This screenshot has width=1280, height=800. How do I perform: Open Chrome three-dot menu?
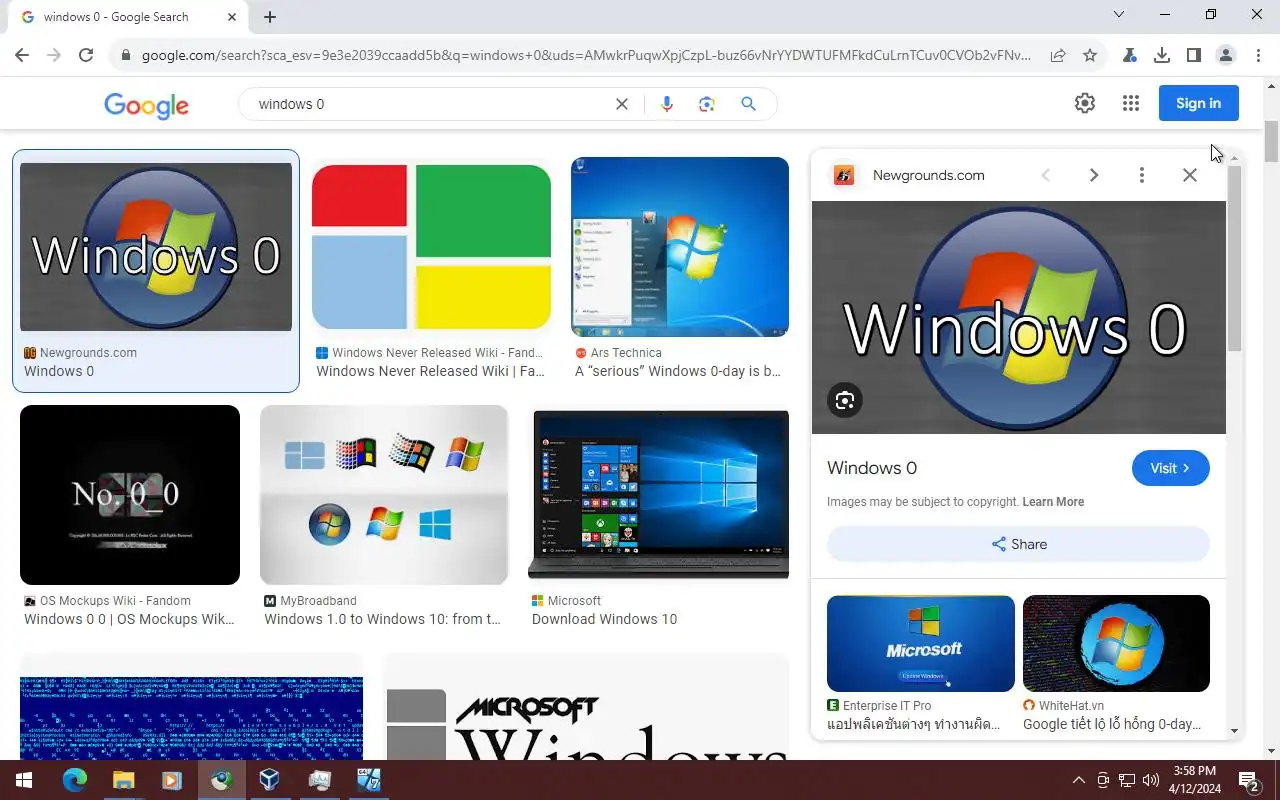(x=1258, y=56)
